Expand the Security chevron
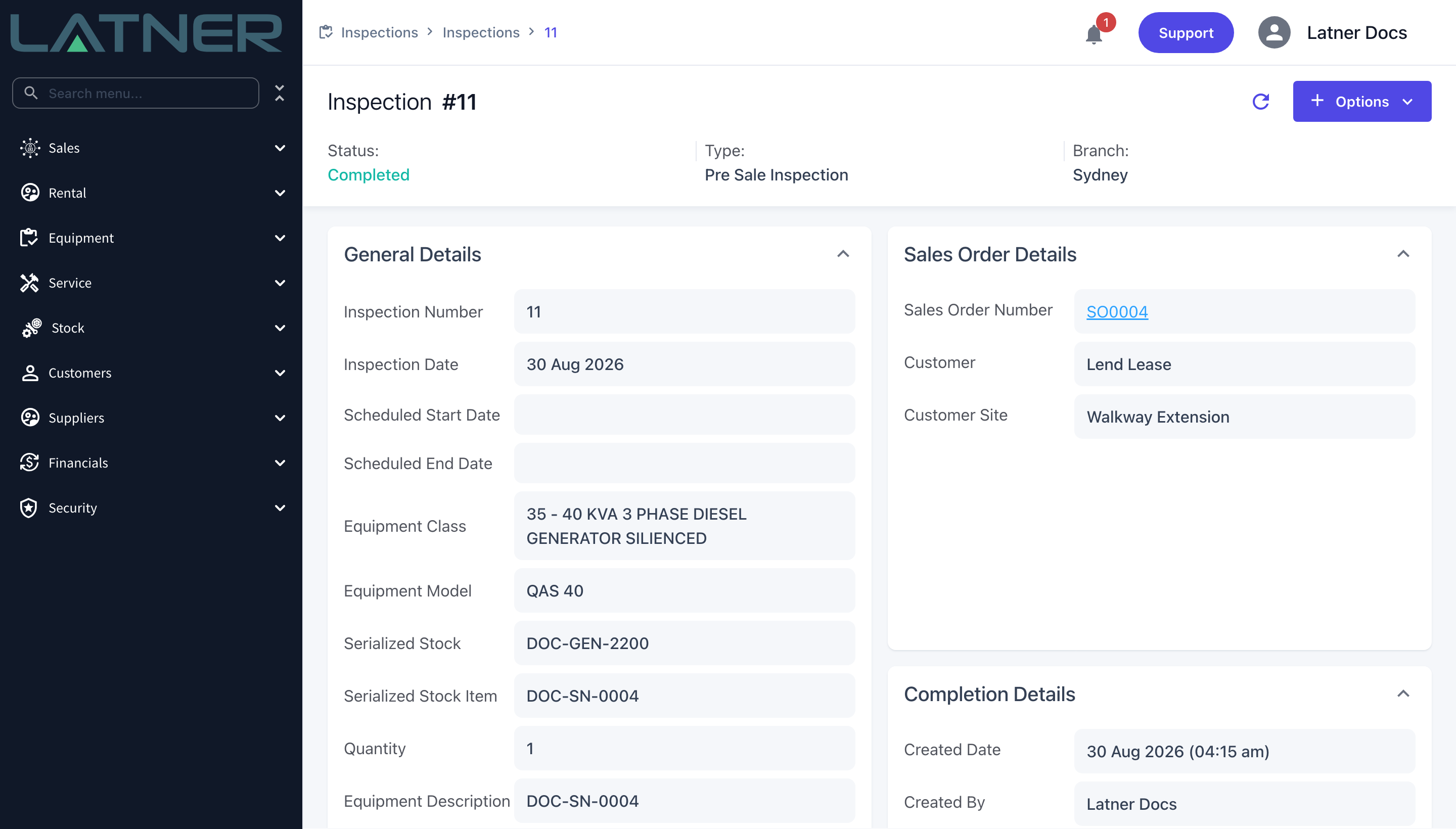This screenshot has height=829, width=1456. click(280, 508)
